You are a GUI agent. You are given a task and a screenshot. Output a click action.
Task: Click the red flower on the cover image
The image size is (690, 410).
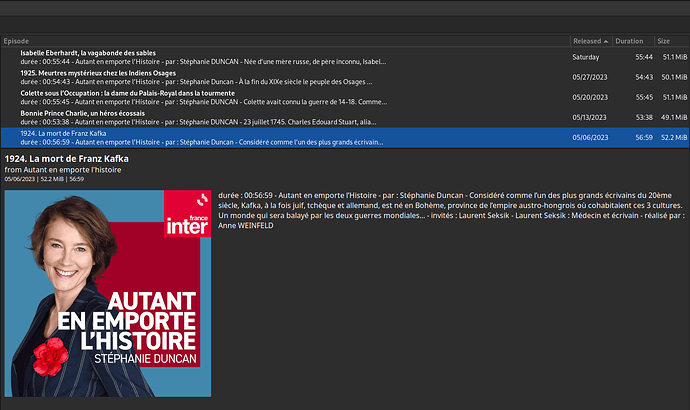pyautogui.click(x=48, y=355)
